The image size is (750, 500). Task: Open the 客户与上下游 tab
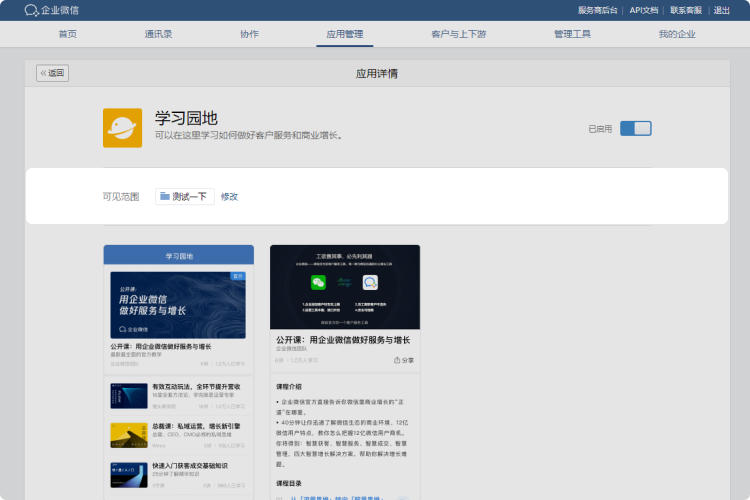point(459,34)
